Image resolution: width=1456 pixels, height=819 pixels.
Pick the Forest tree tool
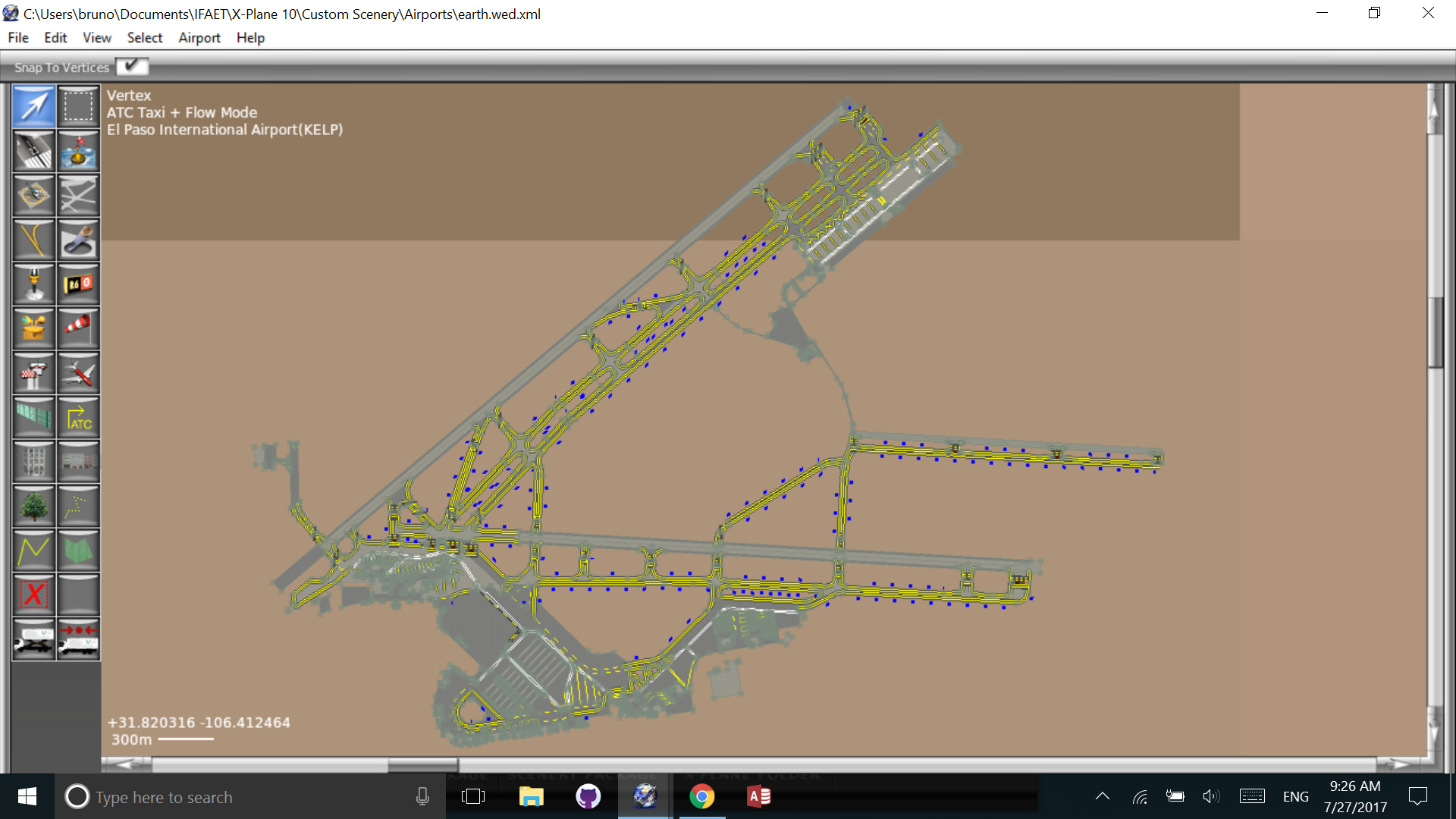[x=34, y=507]
